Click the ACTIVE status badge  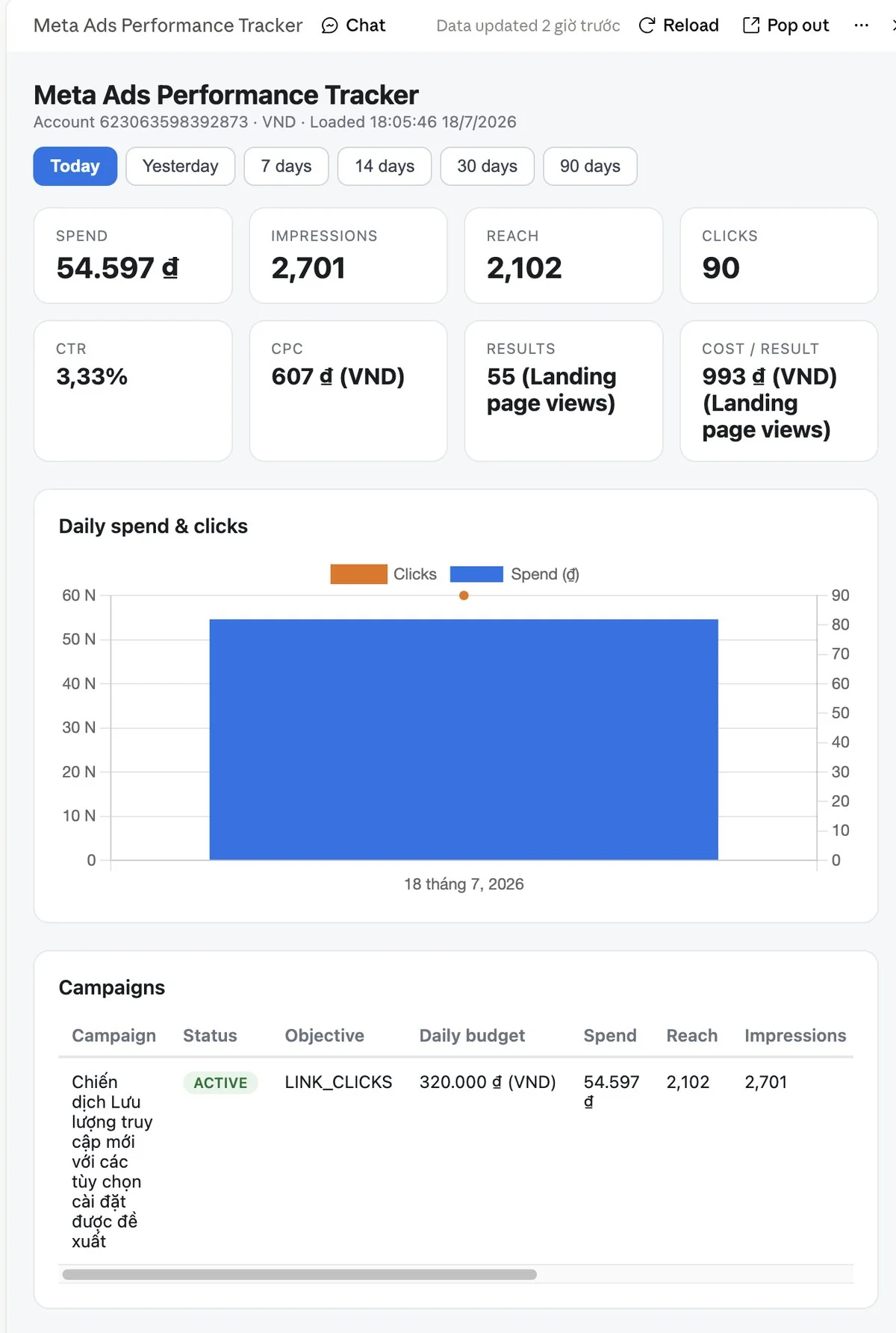pos(220,1083)
